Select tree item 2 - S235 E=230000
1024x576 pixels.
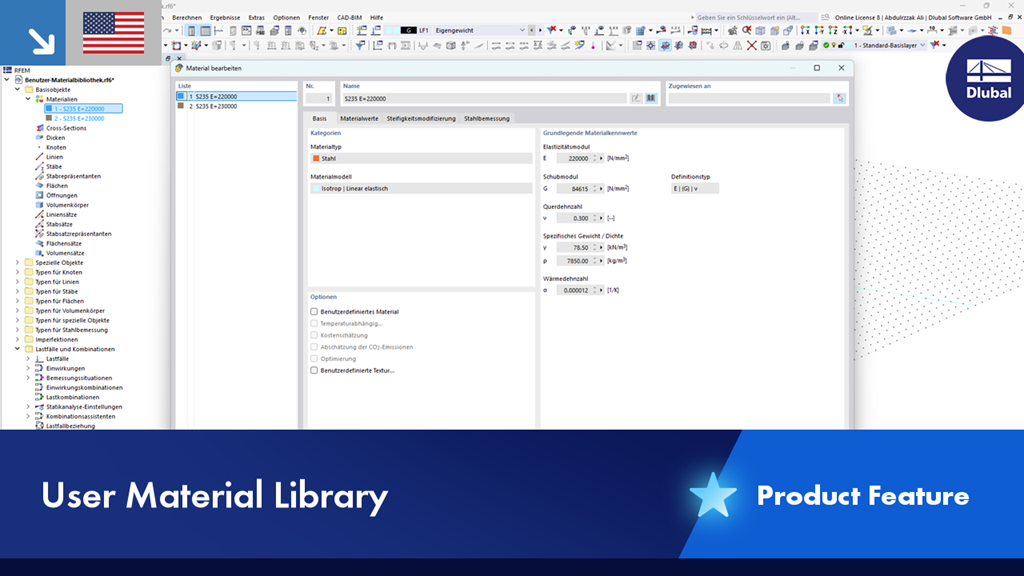(x=79, y=118)
